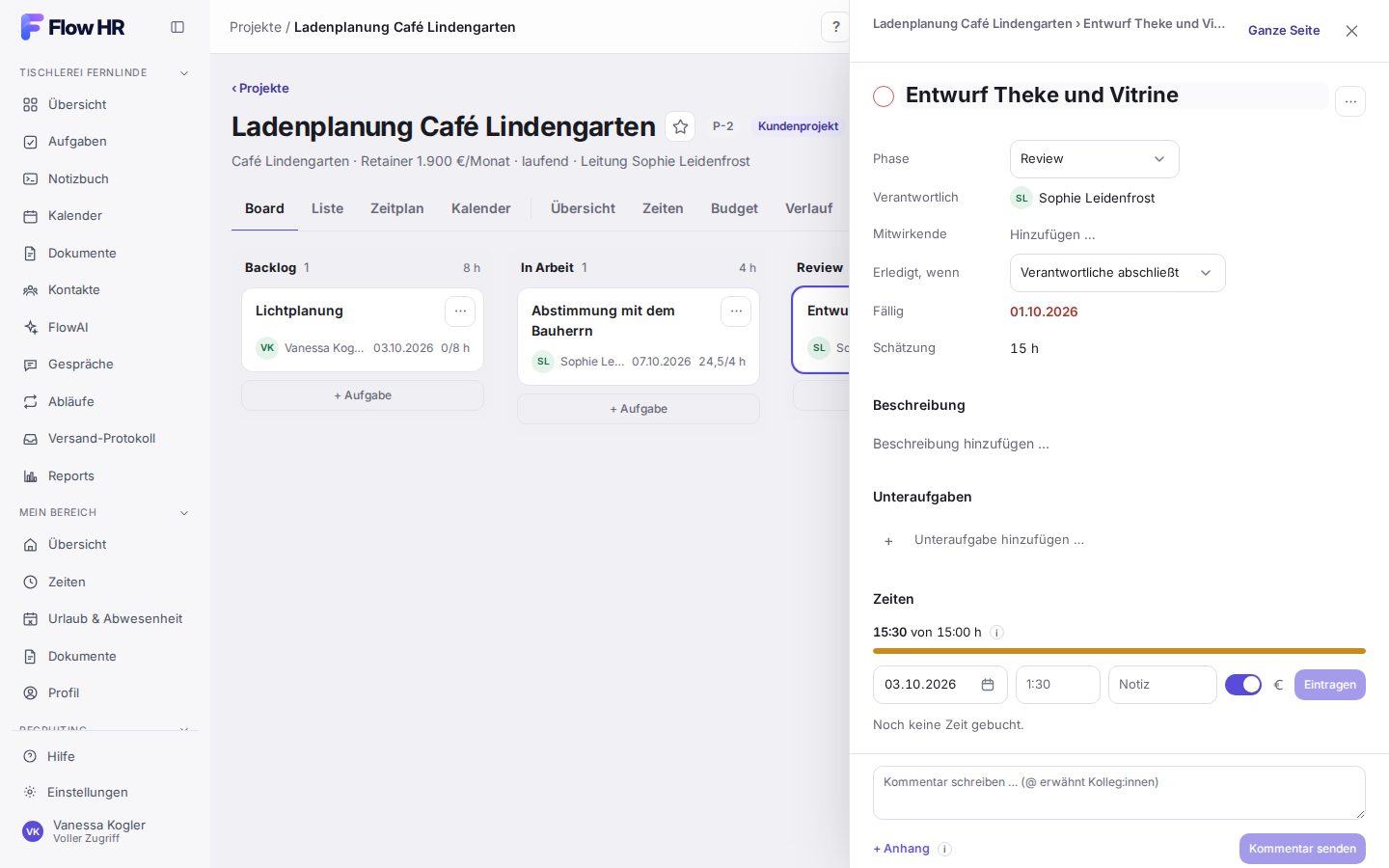Screen dimensions: 1389x868
Task: Show info about booked time
Action: 997,633
